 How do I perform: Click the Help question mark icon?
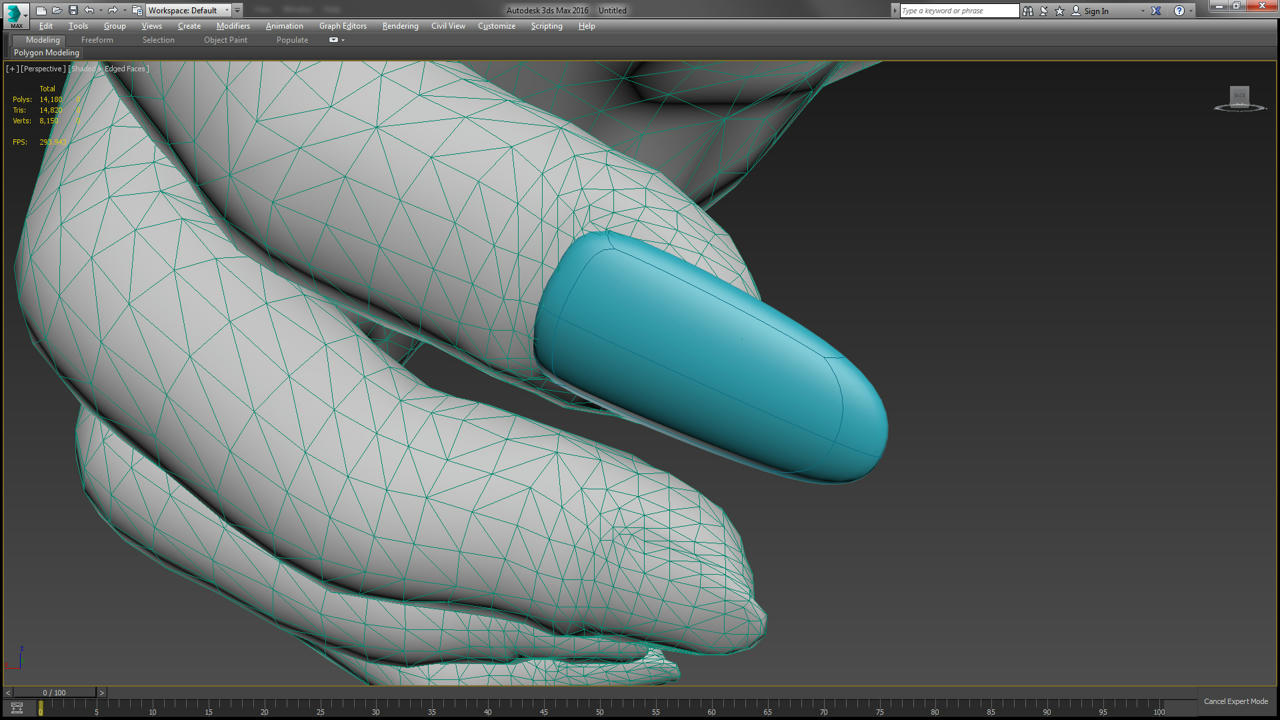coord(1179,10)
